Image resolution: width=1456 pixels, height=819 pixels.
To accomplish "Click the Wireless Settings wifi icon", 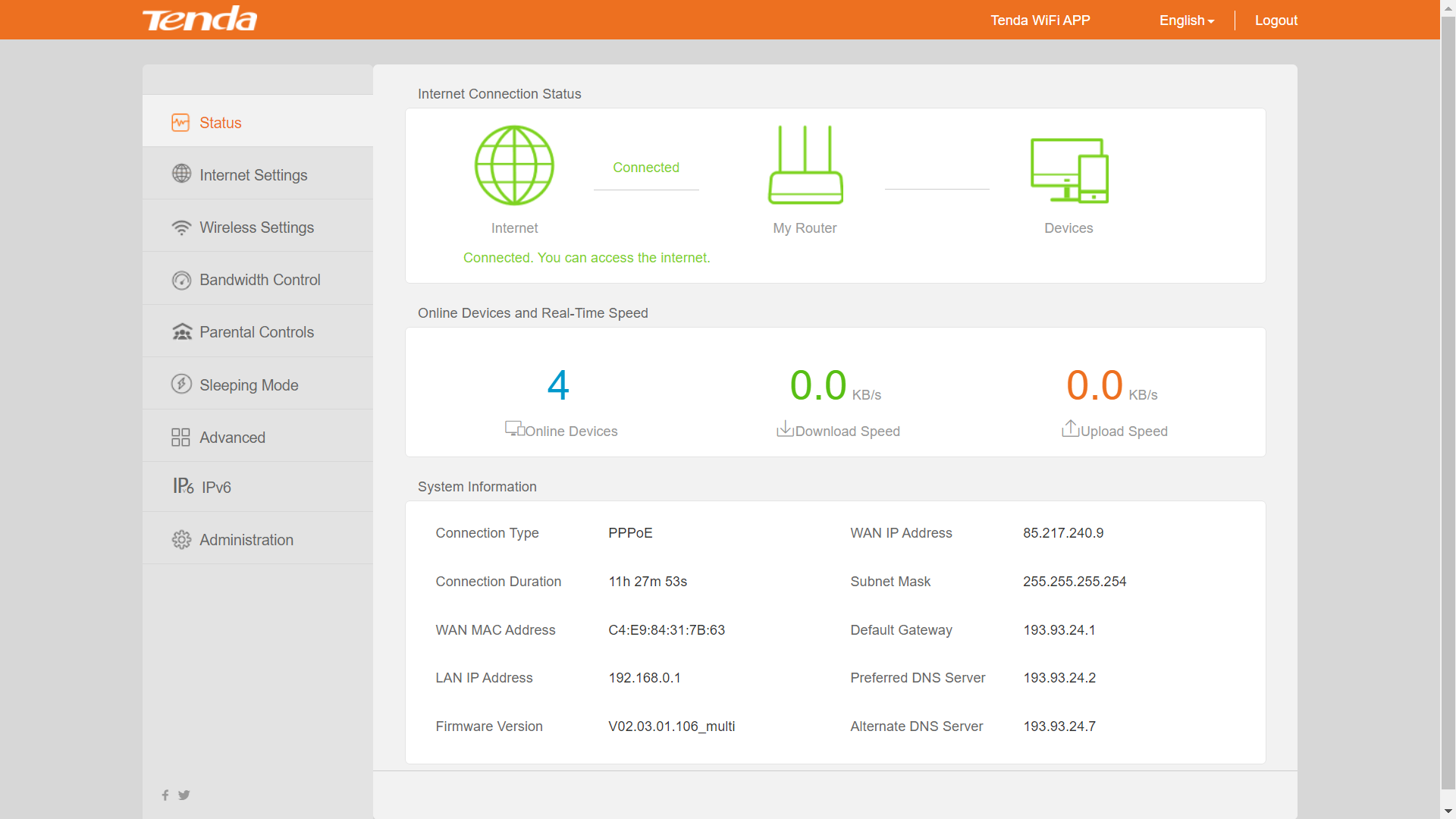I will [181, 227].
